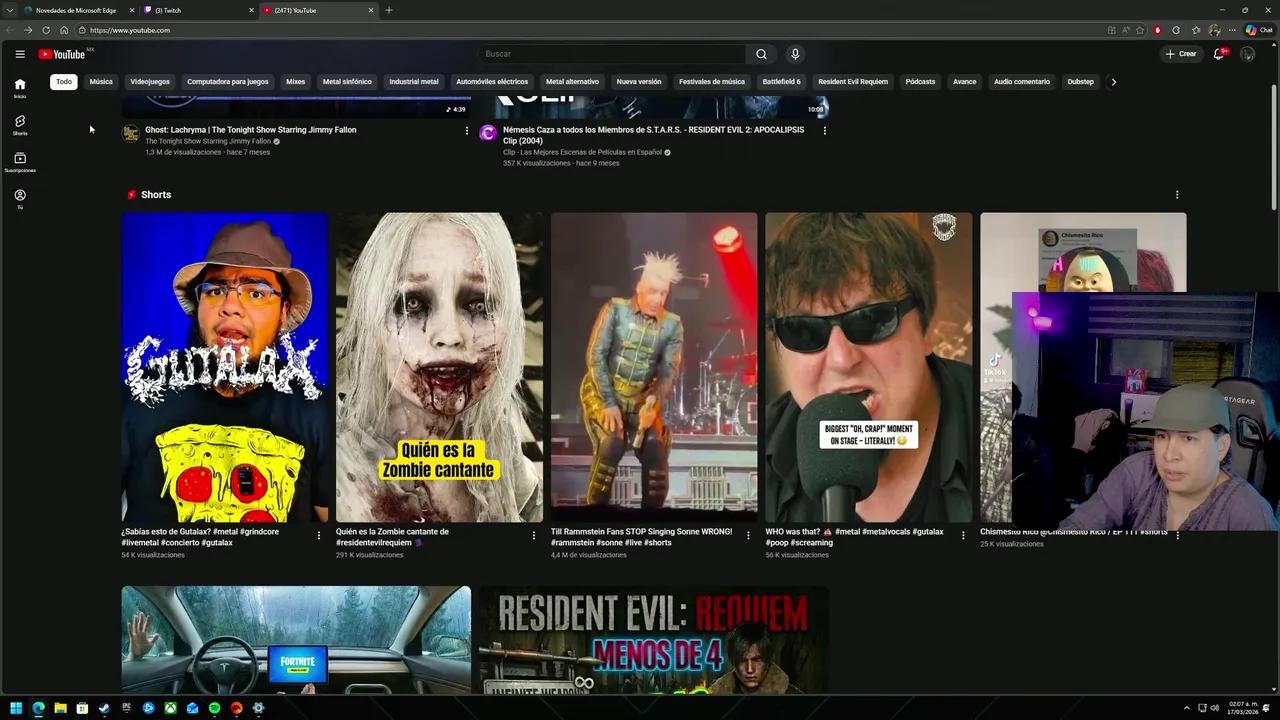This screenshot has width=1280, height=720.
Task: Open the Rammstein Sonne Short thumbnail
Action: [653, 365]
